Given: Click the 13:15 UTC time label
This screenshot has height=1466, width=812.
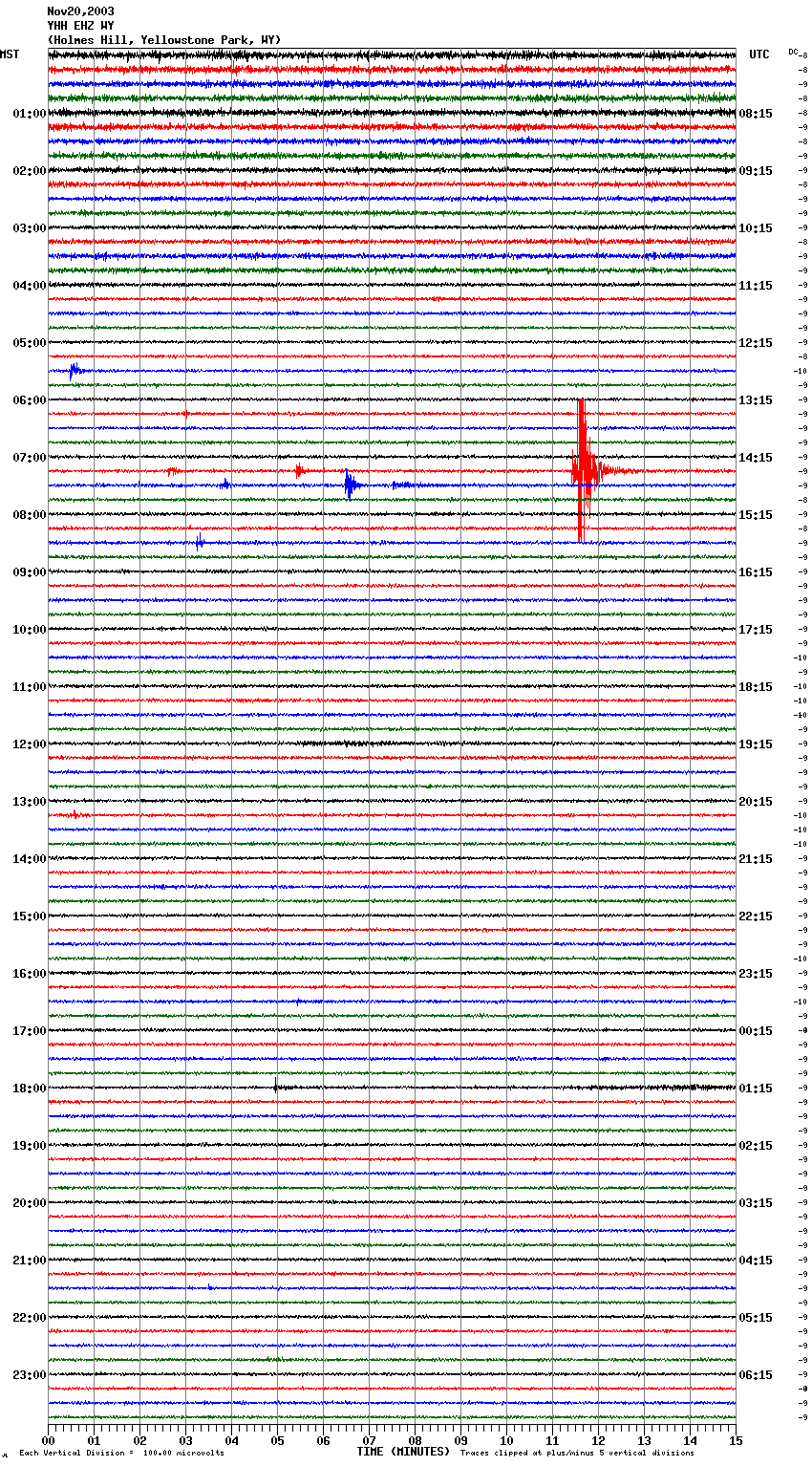Looking at the screenshot, I should [x=756, y=400].
